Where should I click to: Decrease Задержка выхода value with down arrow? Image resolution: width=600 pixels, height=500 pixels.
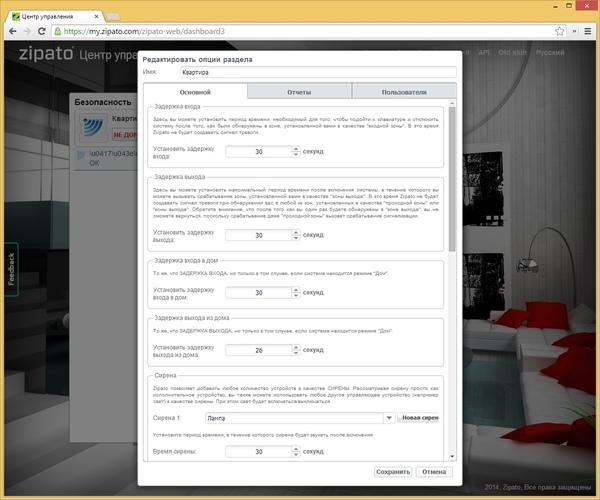click(x=296, y=238)
